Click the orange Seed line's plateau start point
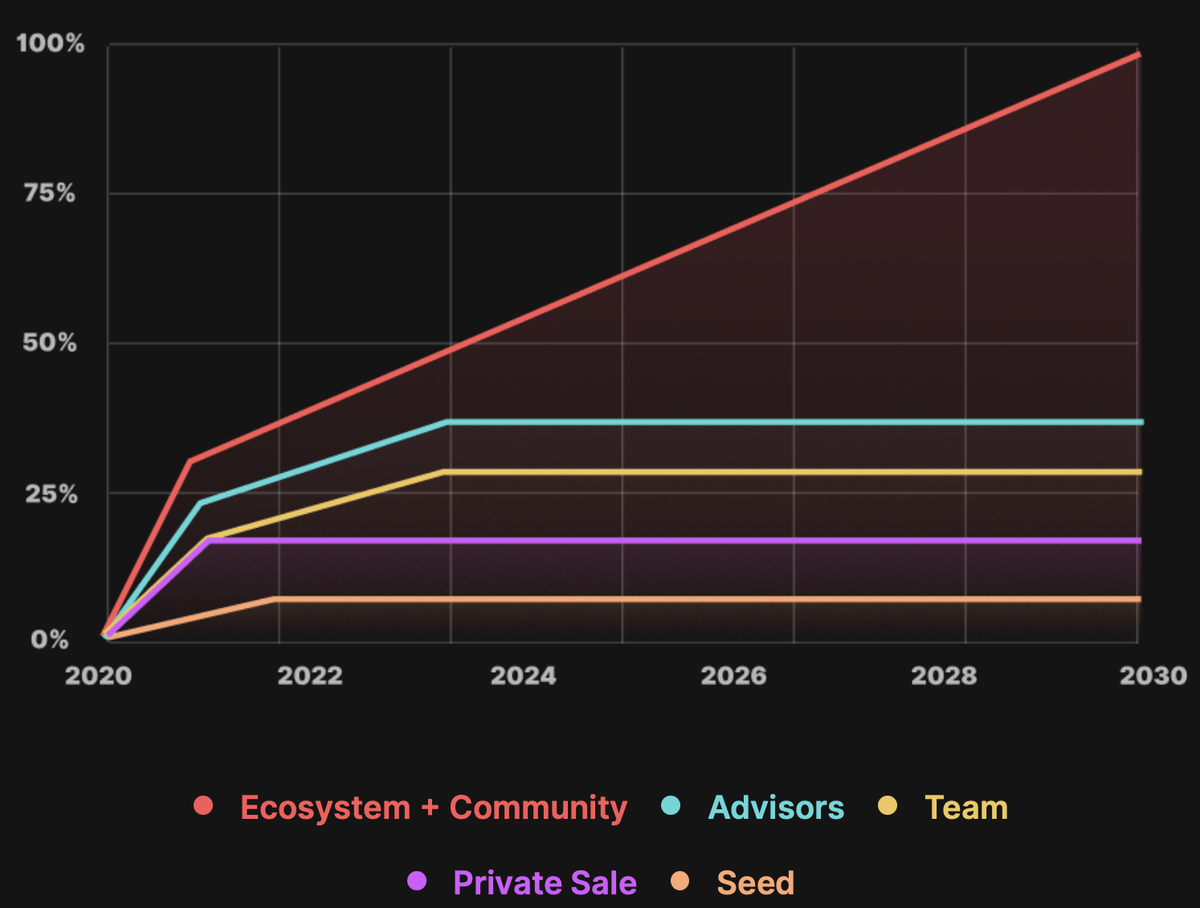This screenshot has height=908, width=1200. click(x=274, y=598)
